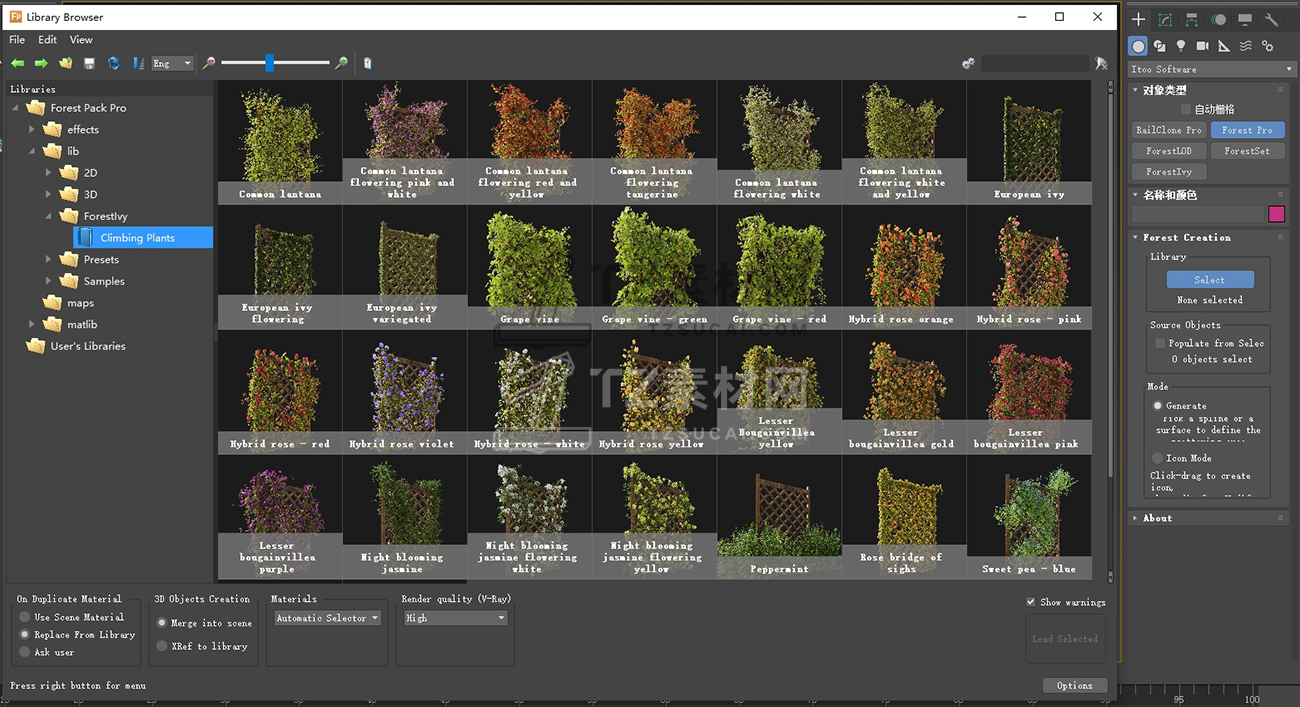This screenshot has width=1300, height=707.
Task: Select the Geometry sphere category icon
Action: pyautogui.click(x=1138, y=46)
